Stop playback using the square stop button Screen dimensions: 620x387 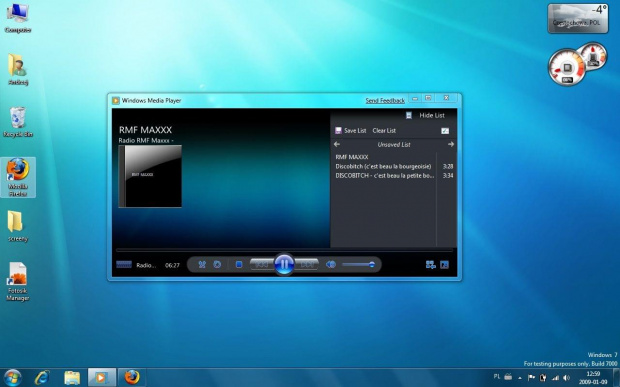tap(238, 264)
